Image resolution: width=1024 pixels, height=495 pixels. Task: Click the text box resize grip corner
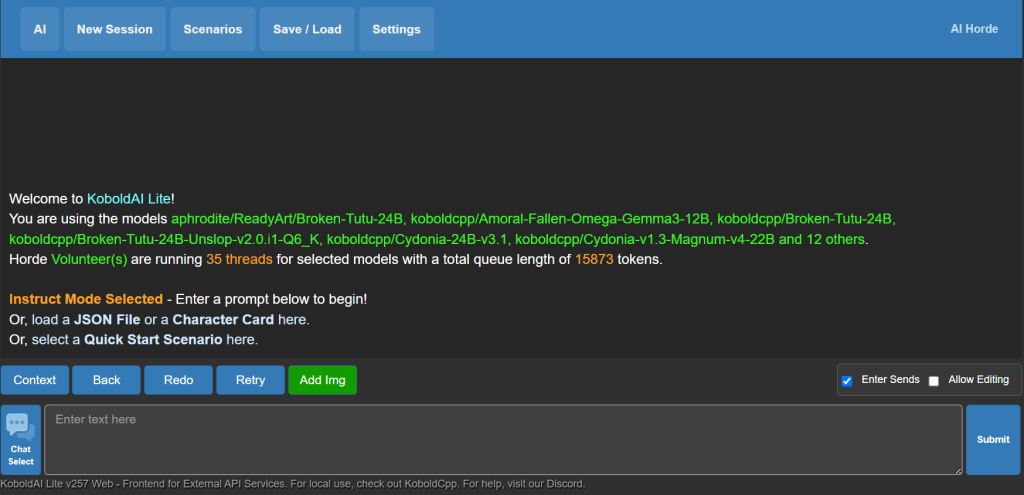957,470
